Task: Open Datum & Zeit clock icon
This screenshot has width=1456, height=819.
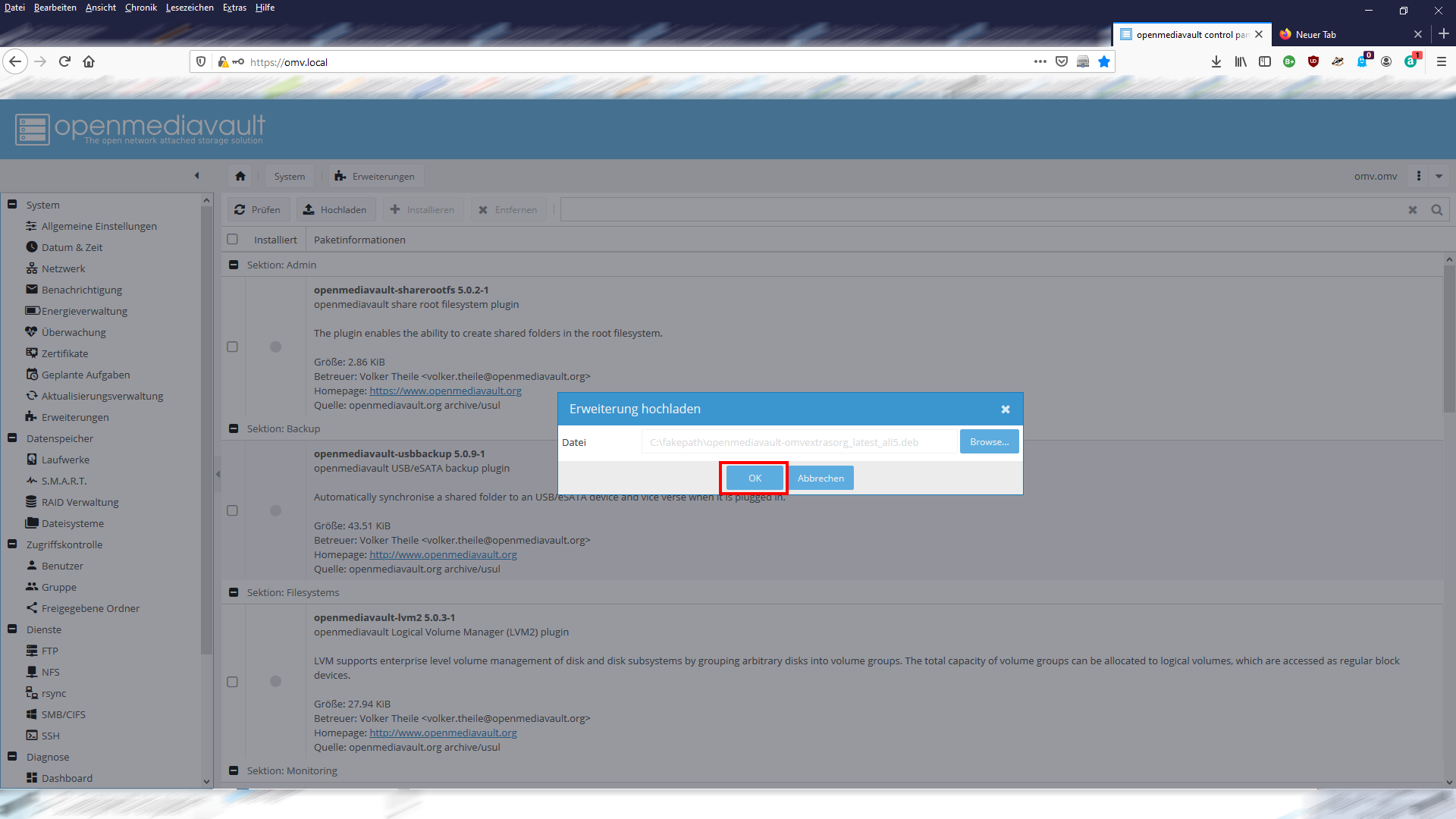Action: tap(32, 247)
